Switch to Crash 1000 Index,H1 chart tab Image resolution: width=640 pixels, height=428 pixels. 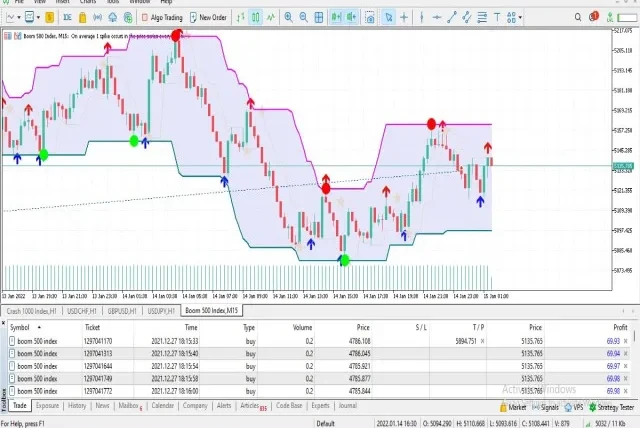tap(31, 311)
